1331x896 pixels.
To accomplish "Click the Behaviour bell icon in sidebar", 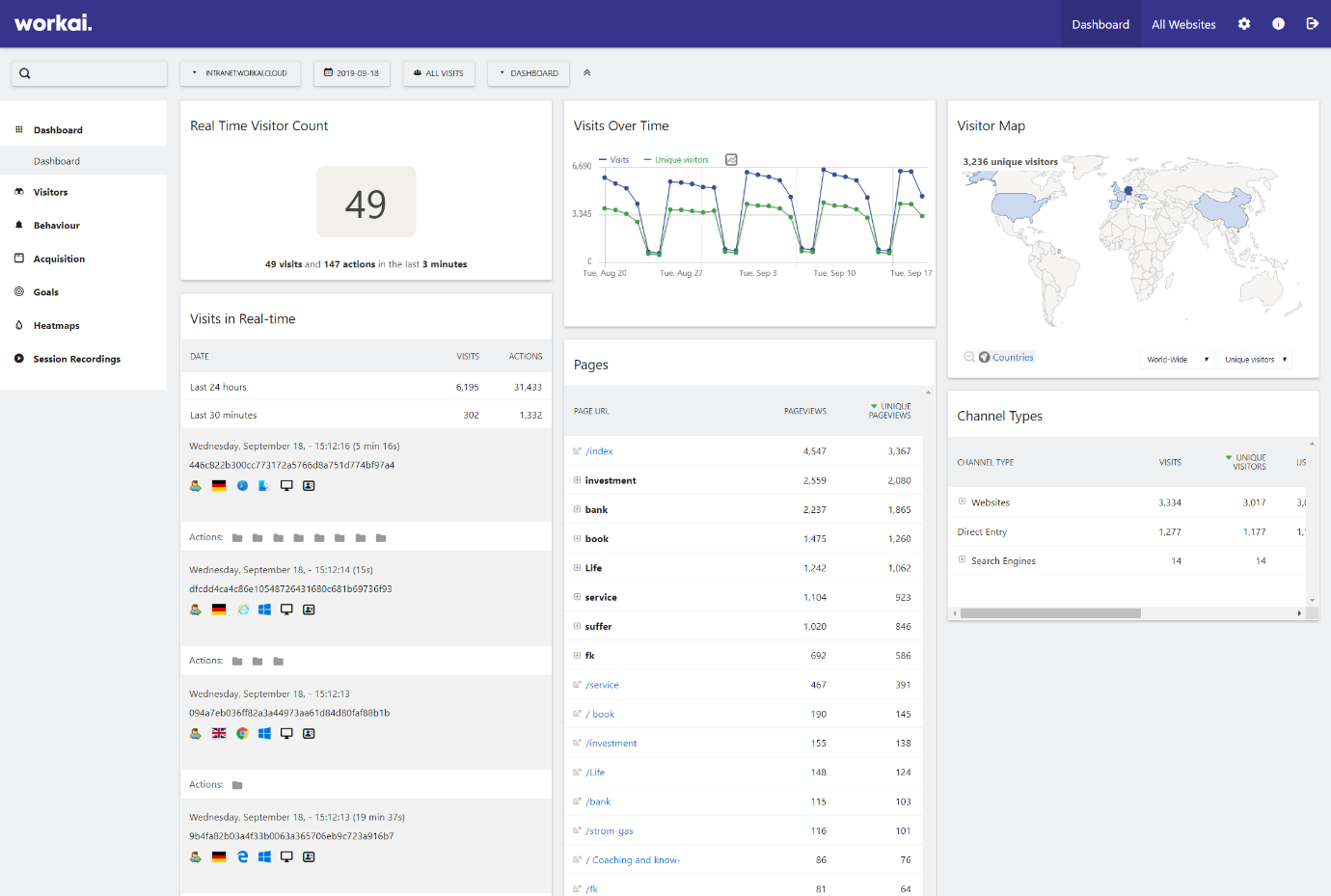I will click(x=19, y=225).
